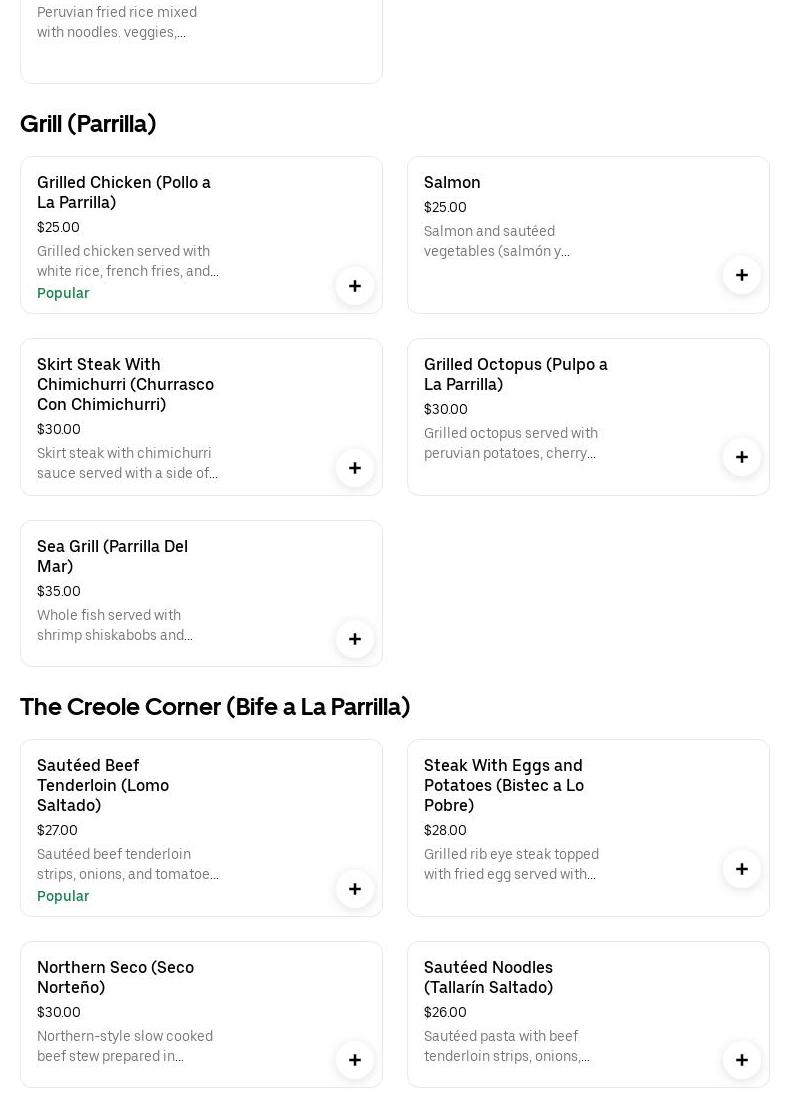
Task: Add Salmon to the cart
Action: (742, 275)
